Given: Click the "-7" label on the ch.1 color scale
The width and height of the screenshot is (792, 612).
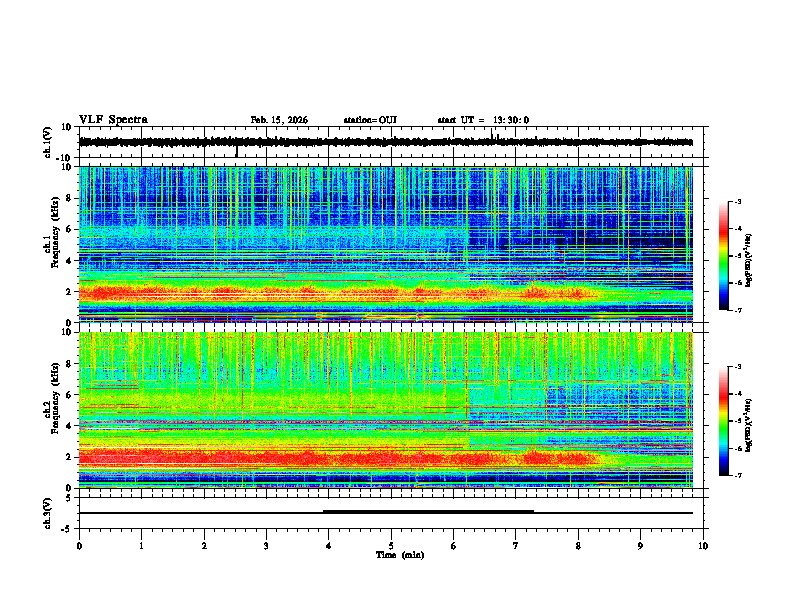Looking at the screenshot, I should pyautogui.click(x=737, y=310).
